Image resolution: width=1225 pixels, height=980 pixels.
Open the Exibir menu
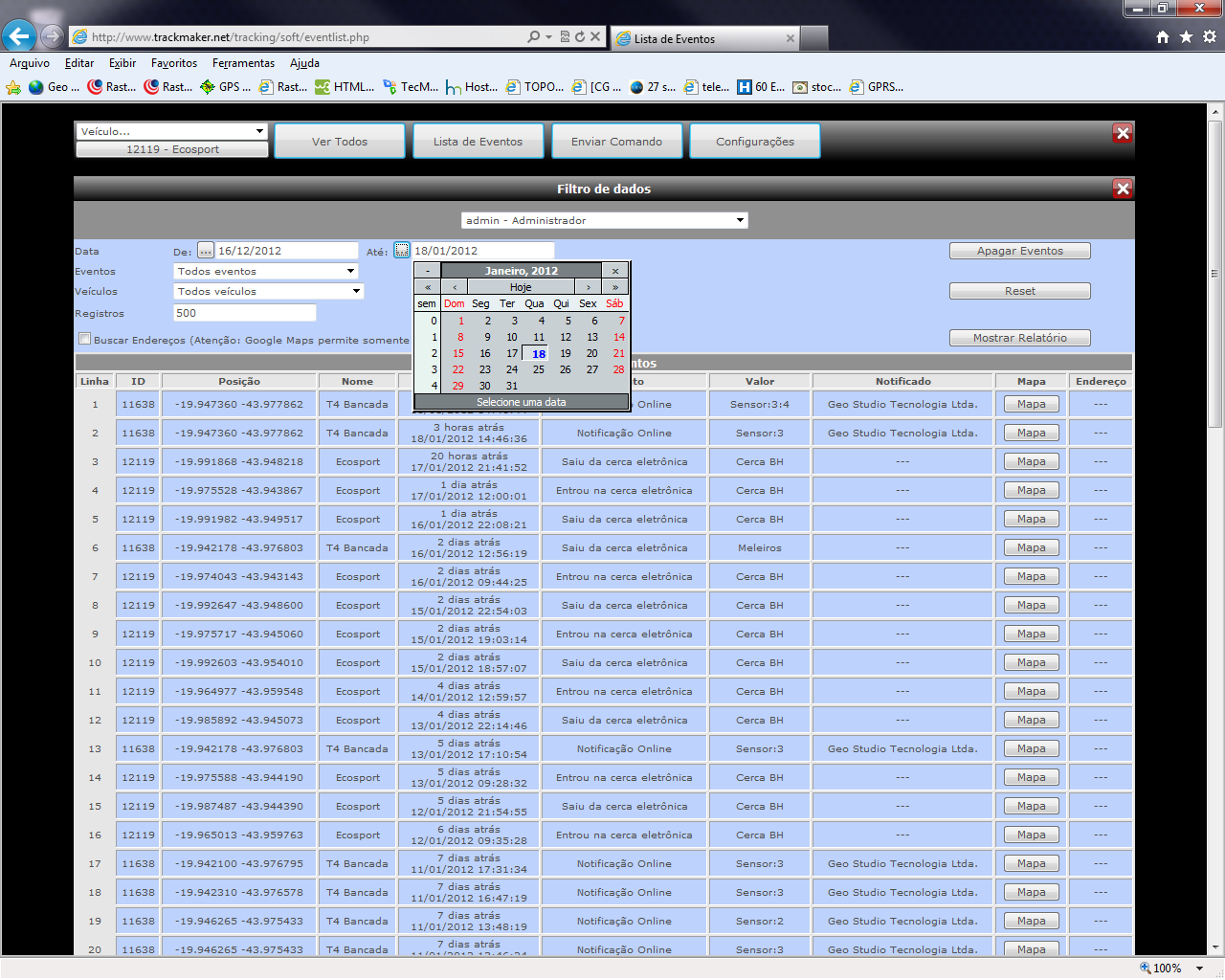pyautogui.click(x=122, y=63)
